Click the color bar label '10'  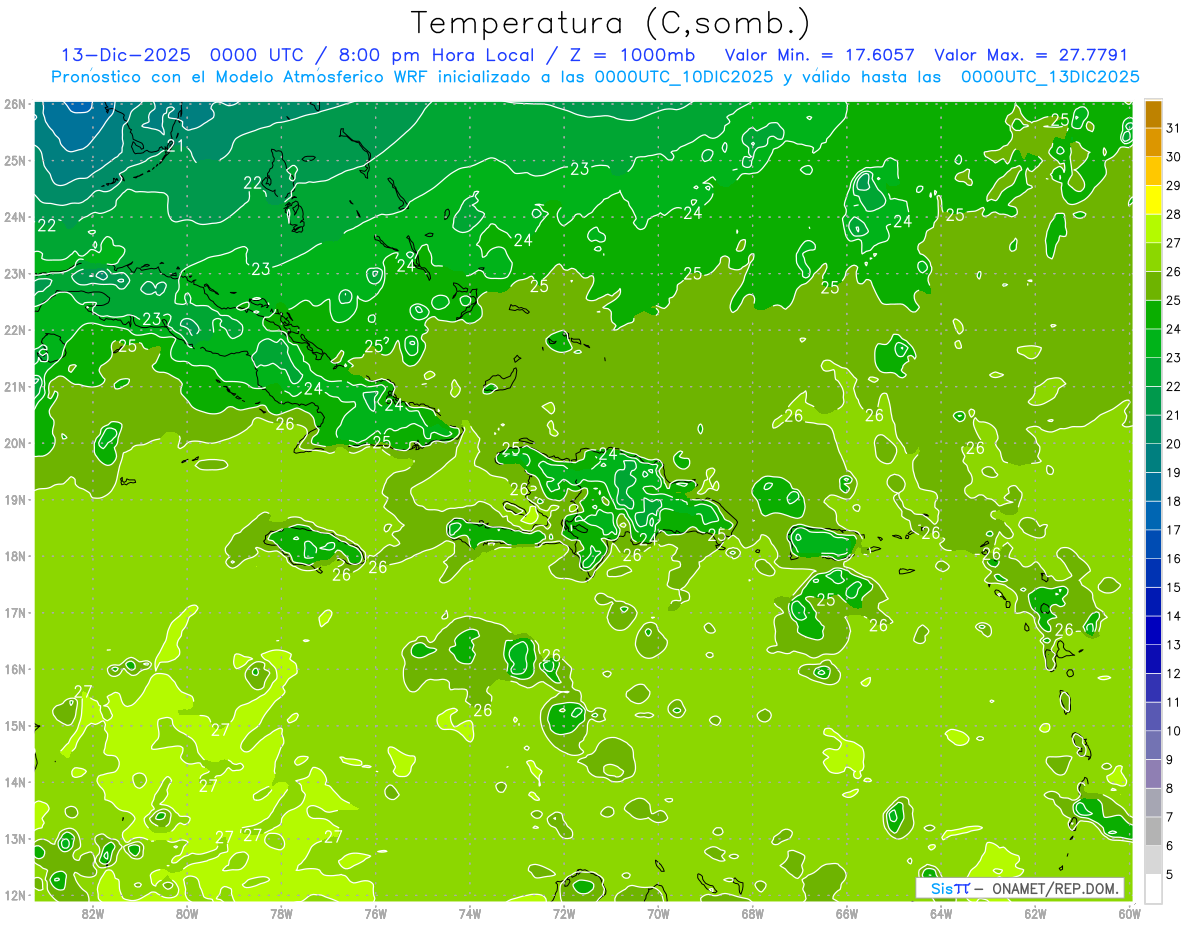coord(1174,731)
